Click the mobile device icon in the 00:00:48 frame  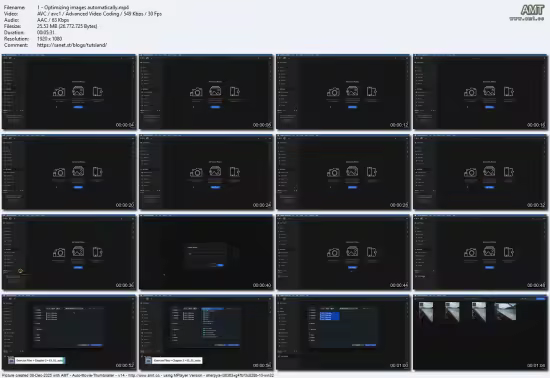click(509, 252)
